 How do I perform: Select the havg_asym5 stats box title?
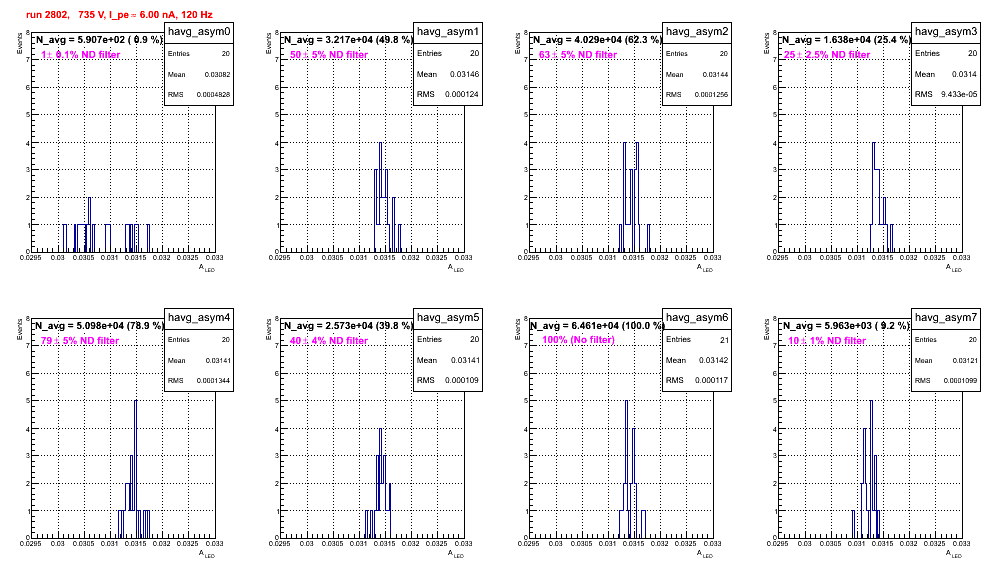tap(448, 317)
